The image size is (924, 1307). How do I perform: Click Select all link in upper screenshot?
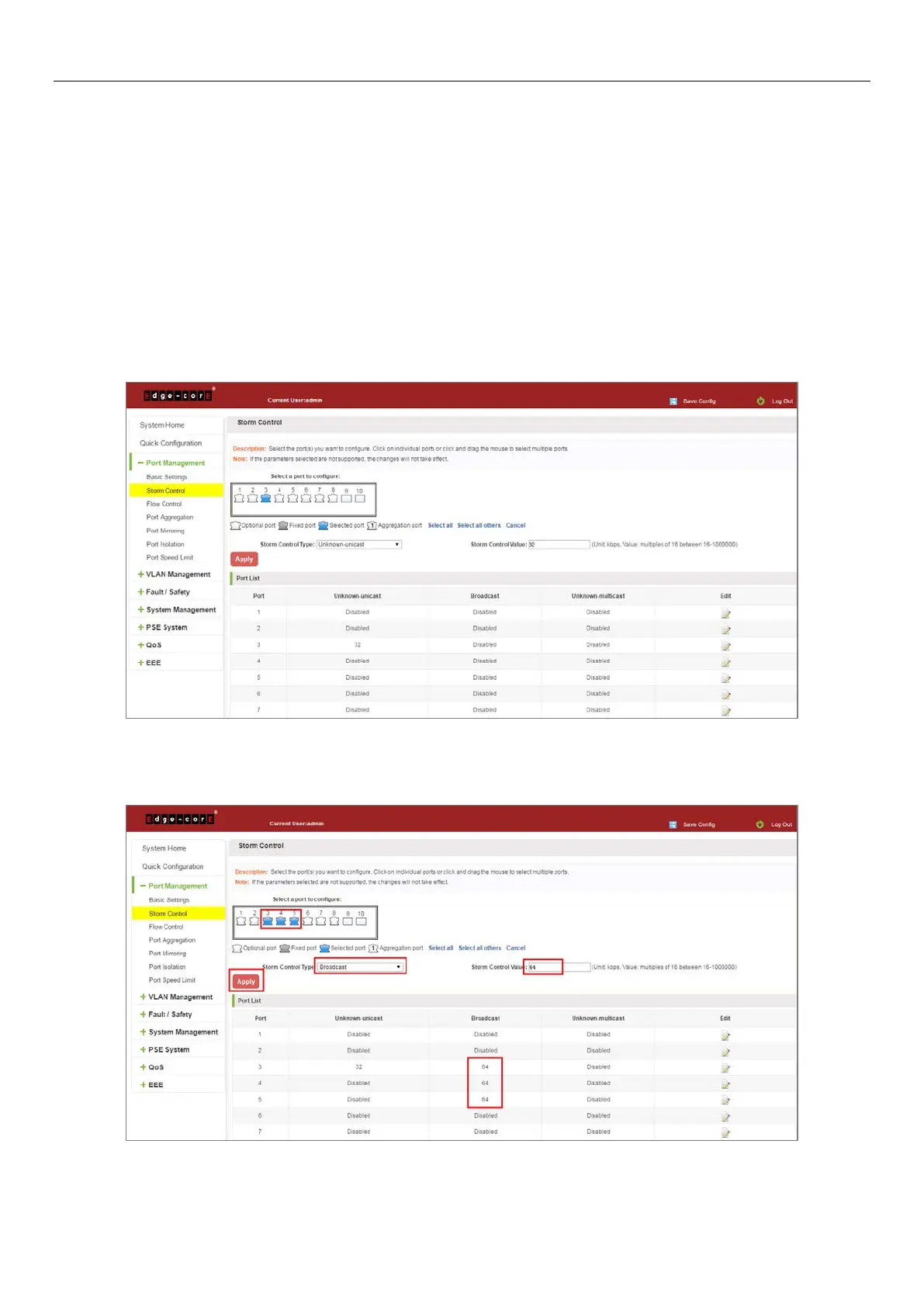point(440,525)
